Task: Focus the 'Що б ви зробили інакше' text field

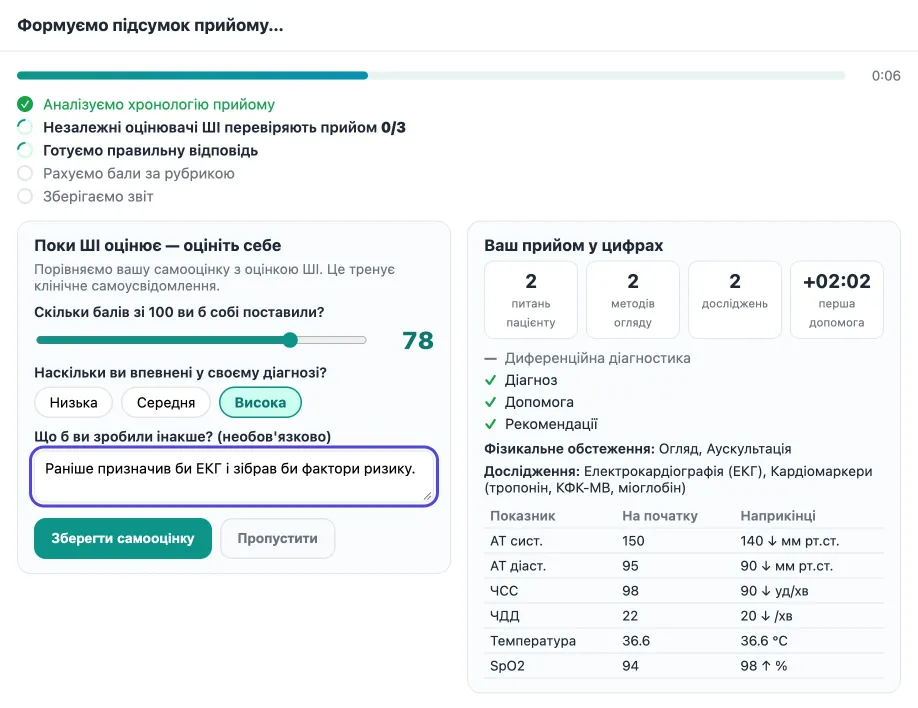Action: click(x=234, y=476)
